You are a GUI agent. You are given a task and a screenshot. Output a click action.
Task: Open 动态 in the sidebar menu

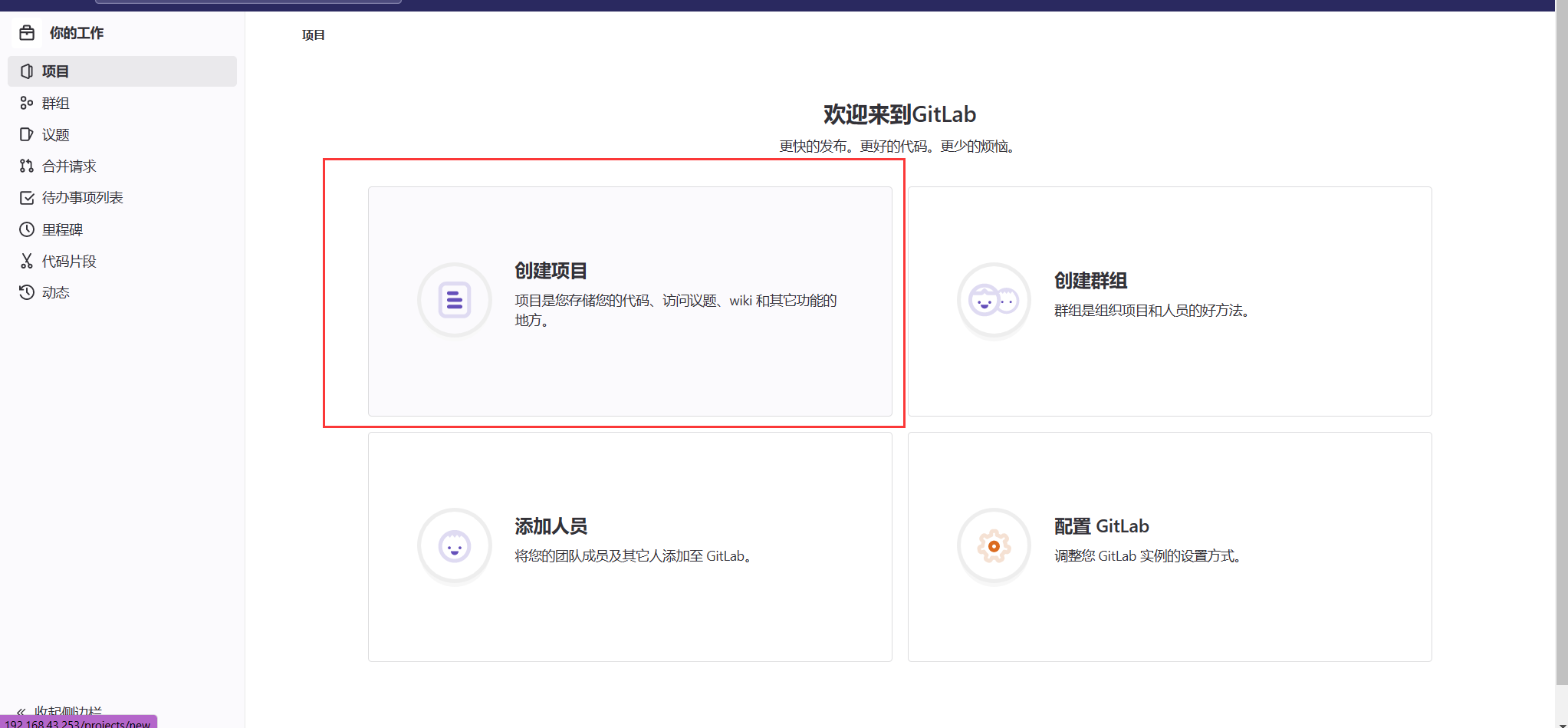[122, 292]
